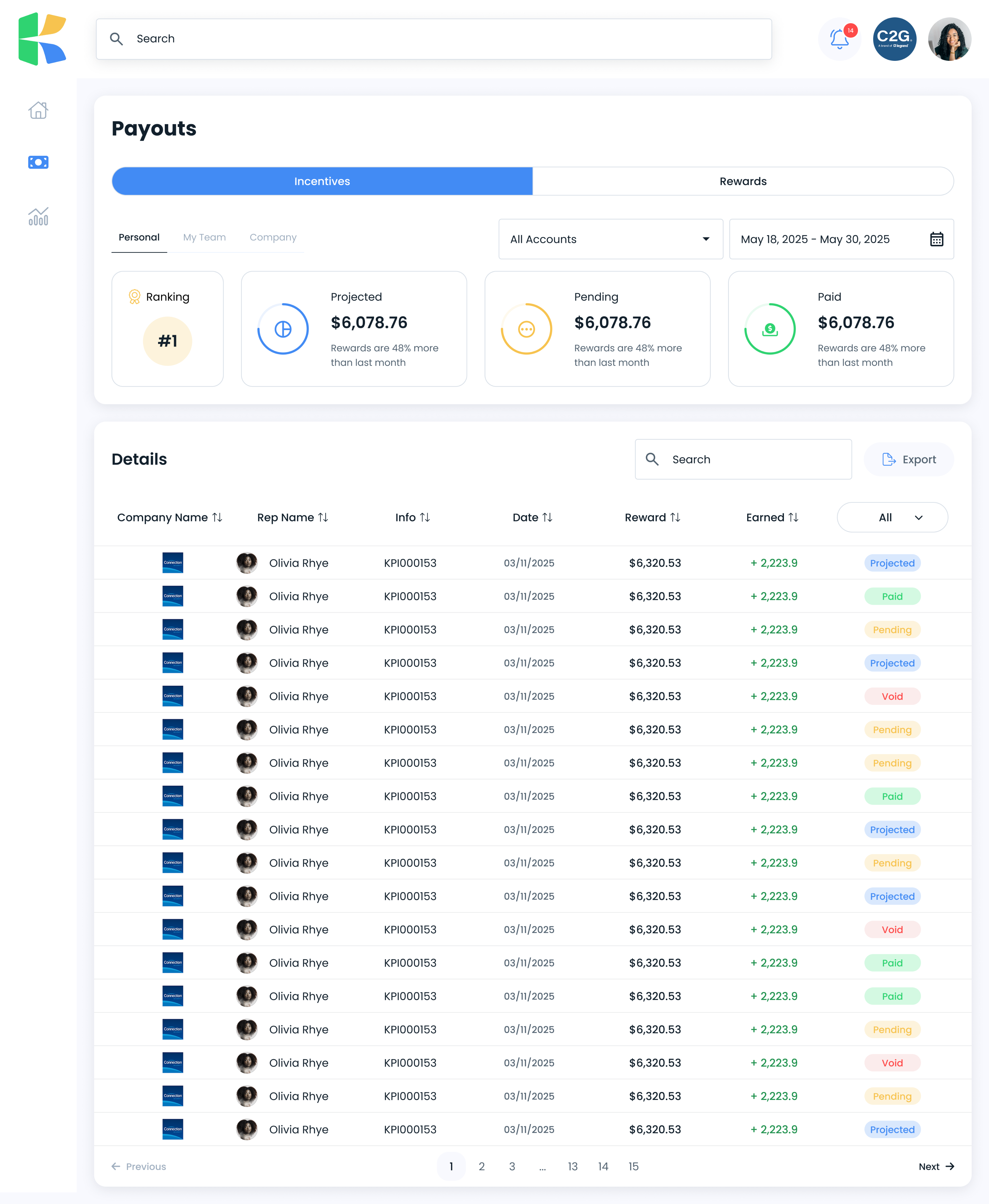Screen dimensions: 989x1204
Task: Click the Paid dollar circle icon
Action: [770, 329]
